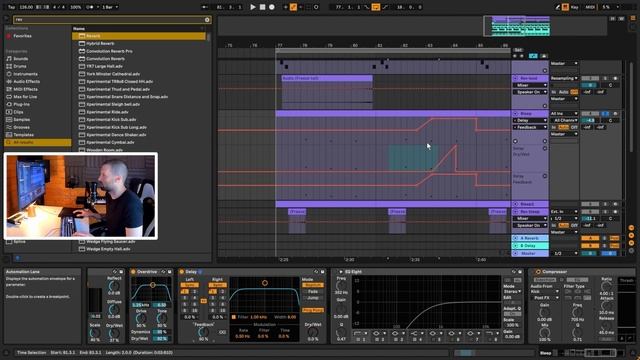Open the Feedback automation parameter chooser

(530, 127)
